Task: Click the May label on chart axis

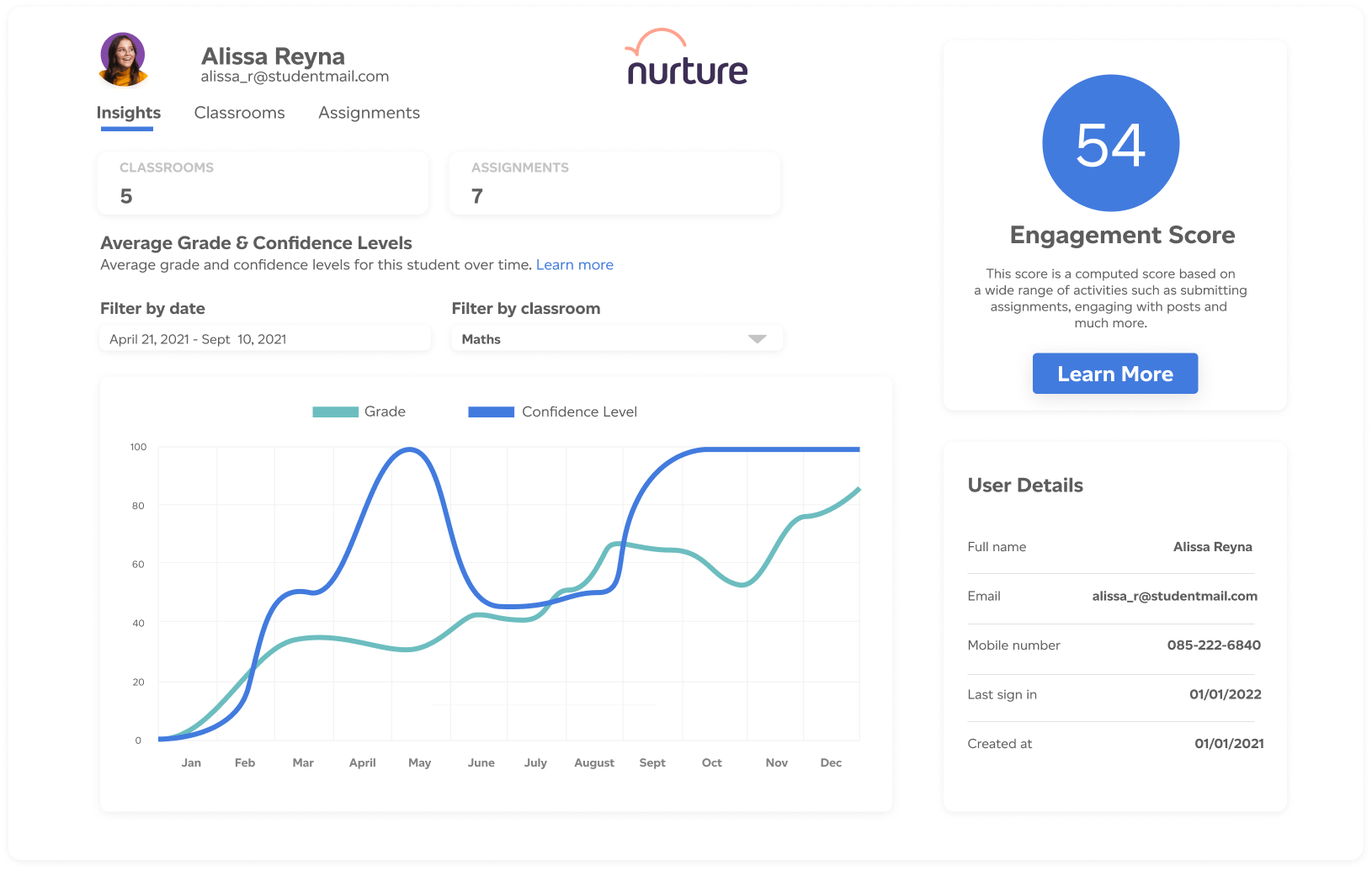Action: point(419,762)
